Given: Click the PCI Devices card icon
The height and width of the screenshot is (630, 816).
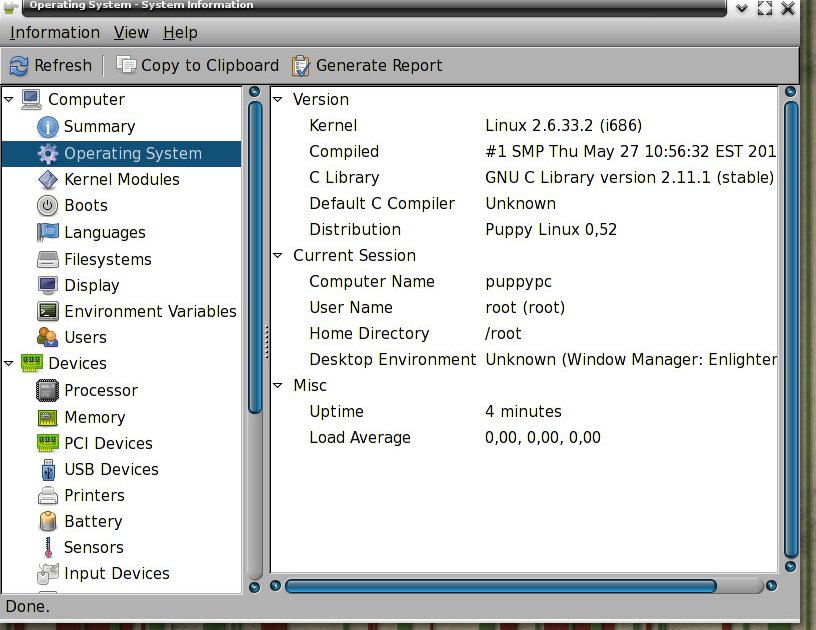Looking at the screenshot, I should 47,443.
